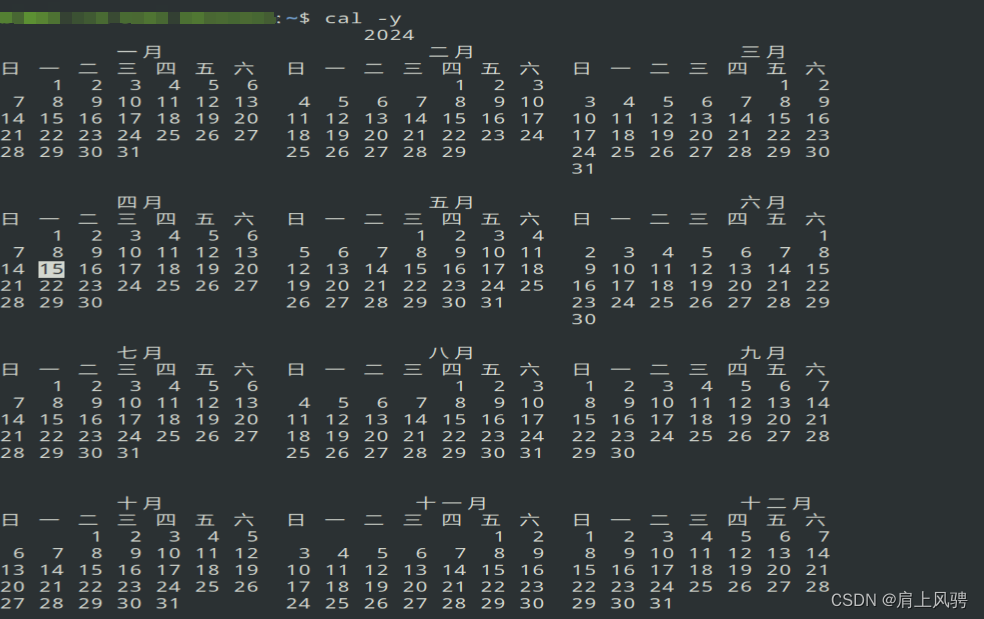Screen dimensions: 984x619
Task: Select the 三月 month title
Action: point(762,51)
